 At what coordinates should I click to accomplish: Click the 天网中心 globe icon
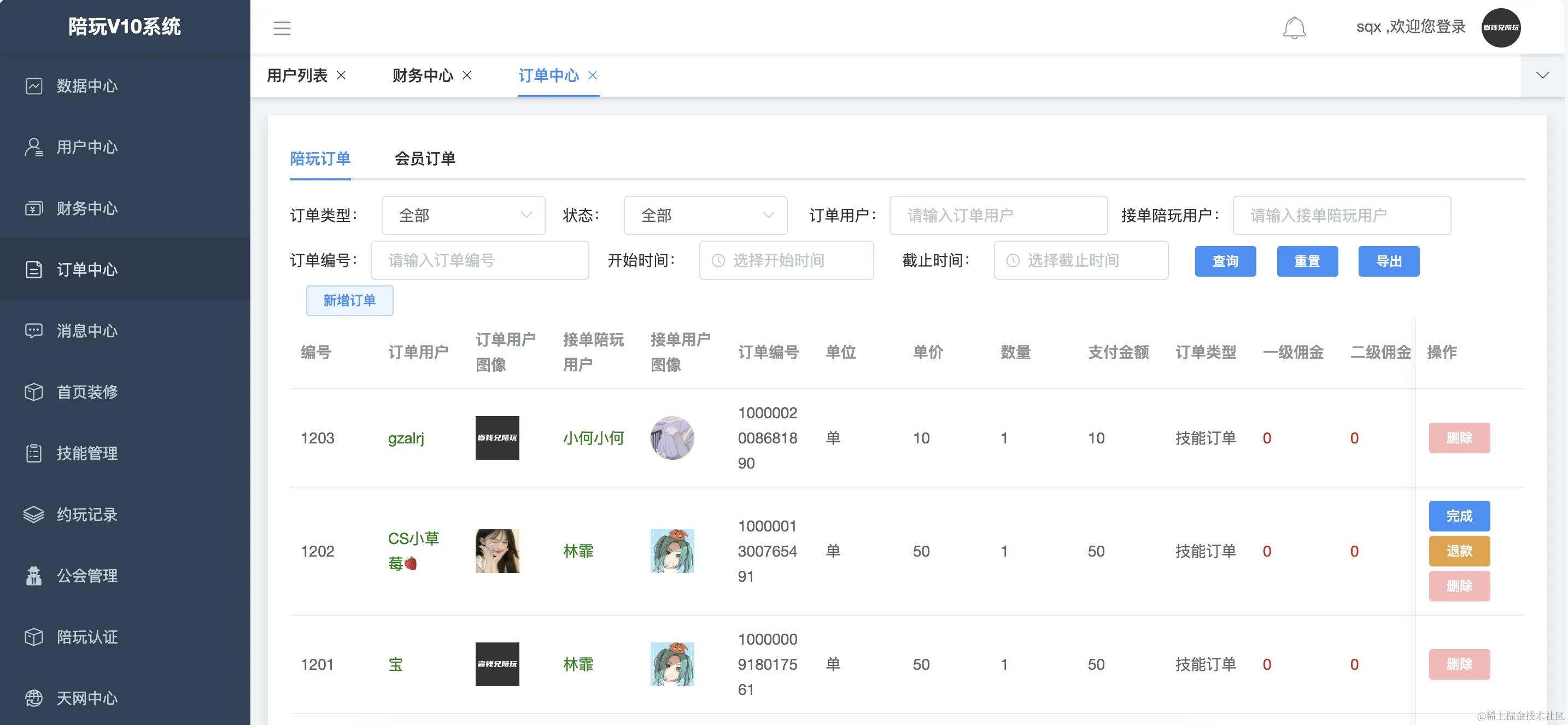click(34, 698)
